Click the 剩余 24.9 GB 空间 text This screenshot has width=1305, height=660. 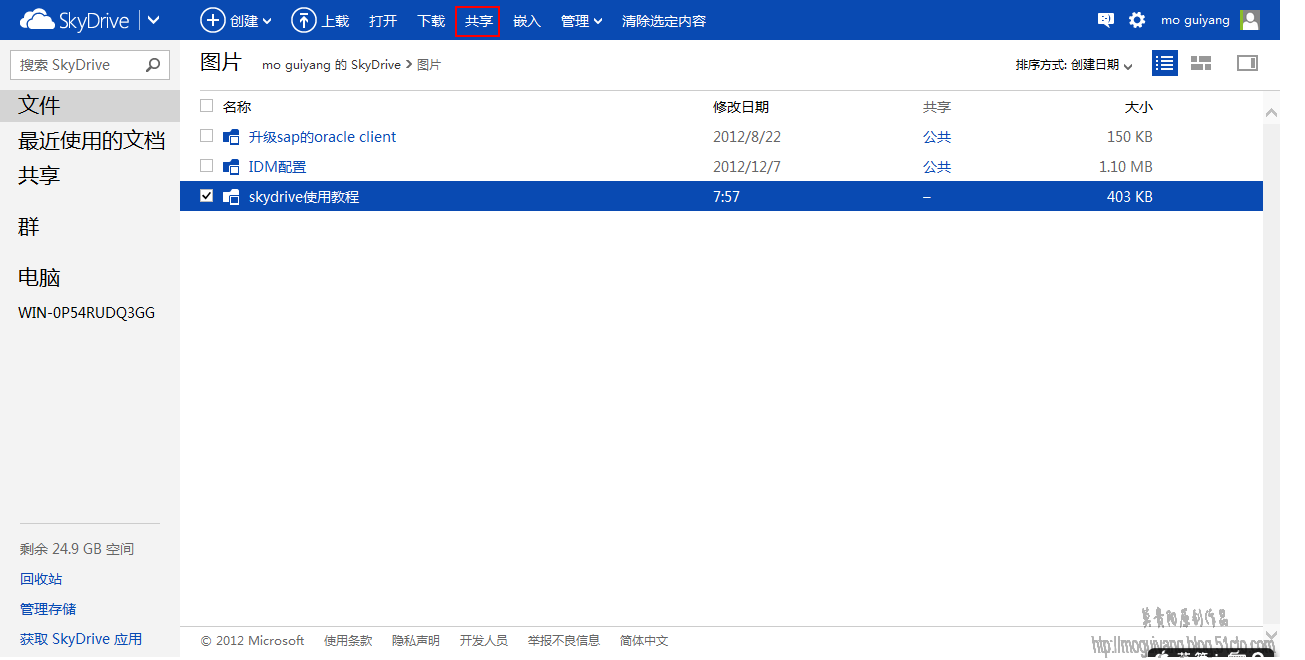[77, 549]
